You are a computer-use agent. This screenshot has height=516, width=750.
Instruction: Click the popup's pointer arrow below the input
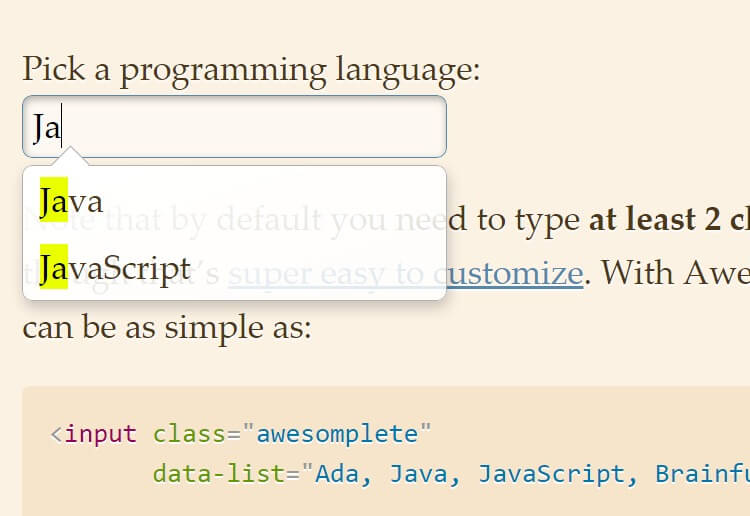pos(73,158)
